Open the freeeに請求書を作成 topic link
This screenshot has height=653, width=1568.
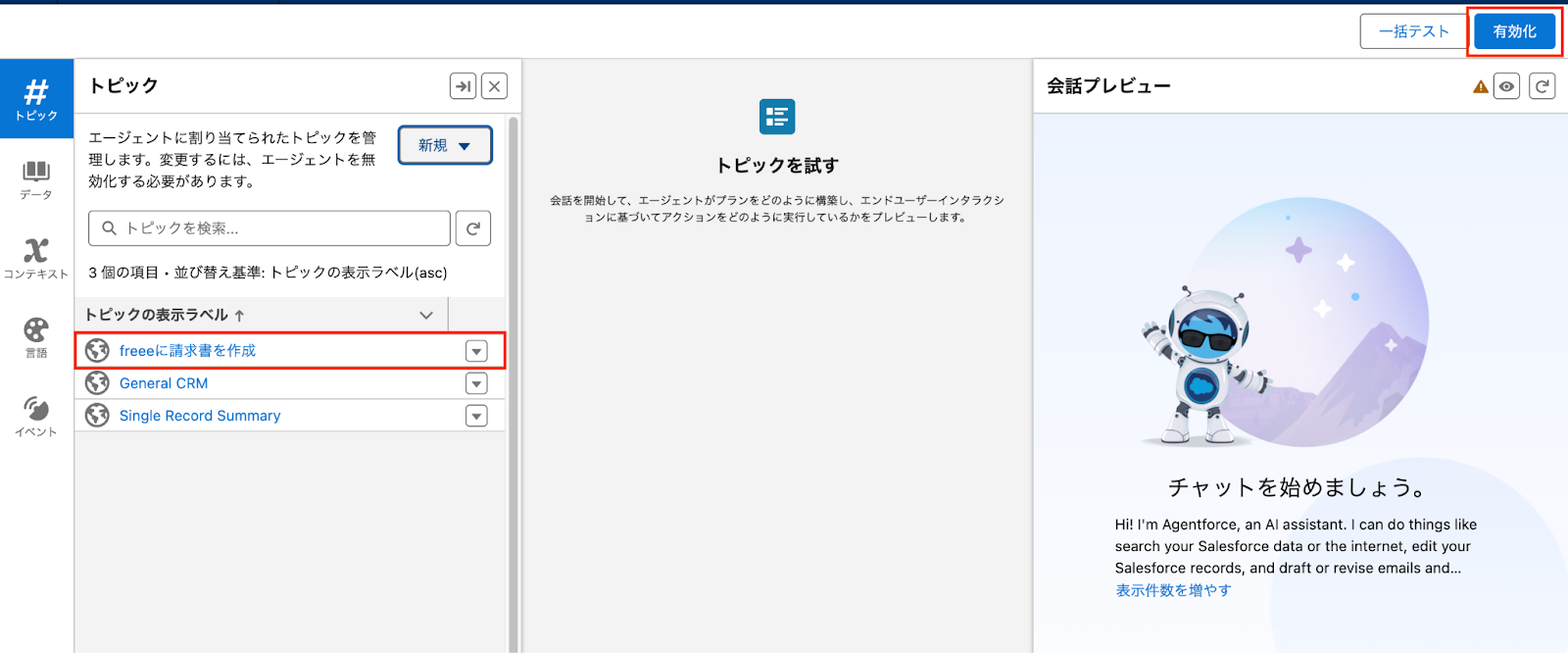tap(187, 351)
